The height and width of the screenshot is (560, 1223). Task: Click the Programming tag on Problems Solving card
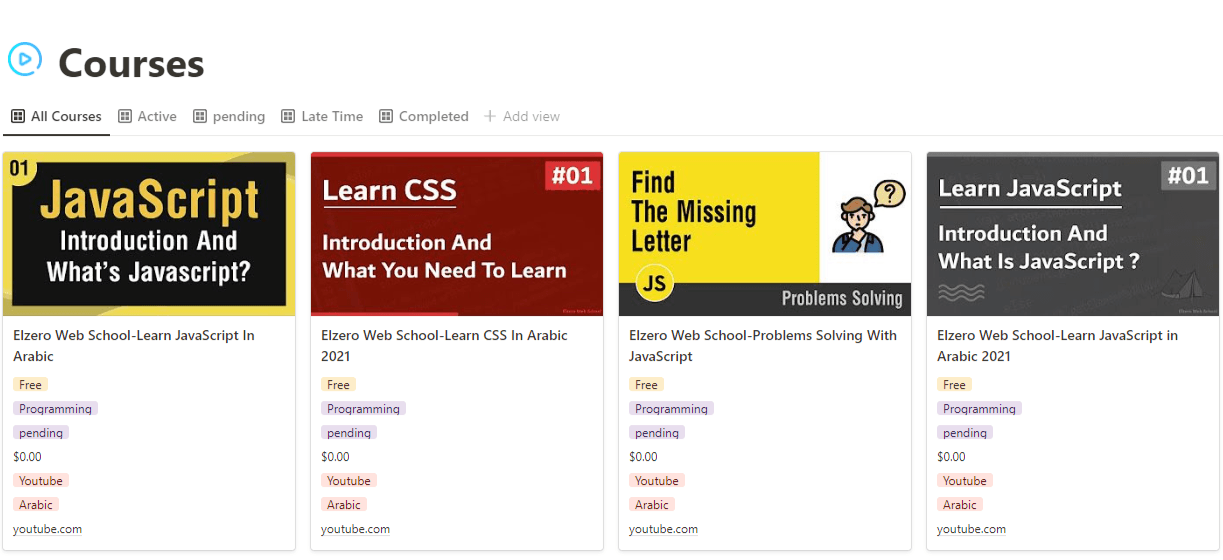click(671, 409)
